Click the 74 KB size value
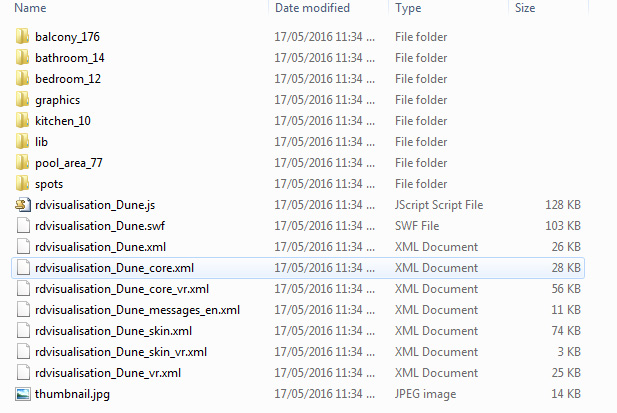This screenshot has width=617, height=413. (x=566, y=331)
